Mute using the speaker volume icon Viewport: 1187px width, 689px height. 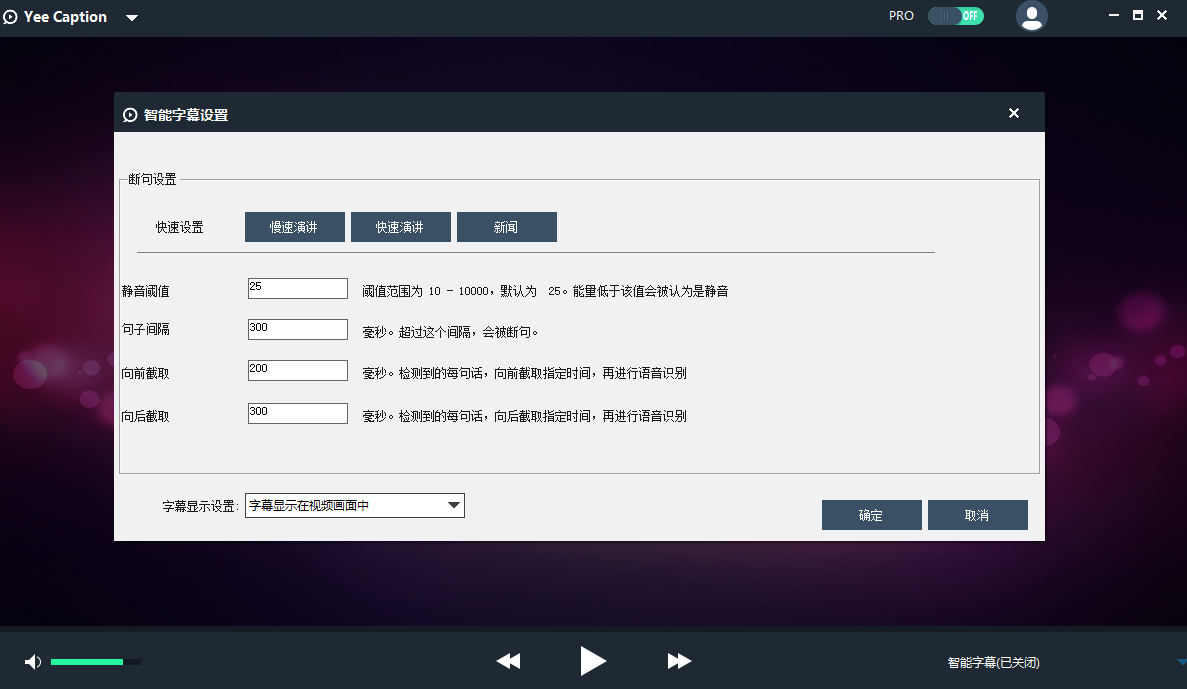33,662
